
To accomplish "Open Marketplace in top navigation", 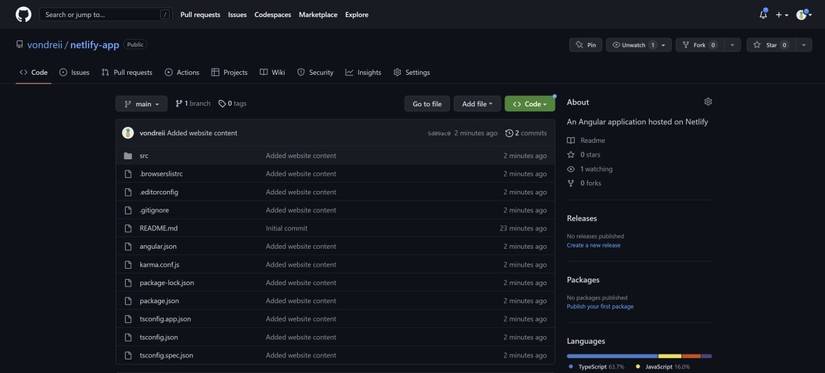I will 318,15.
